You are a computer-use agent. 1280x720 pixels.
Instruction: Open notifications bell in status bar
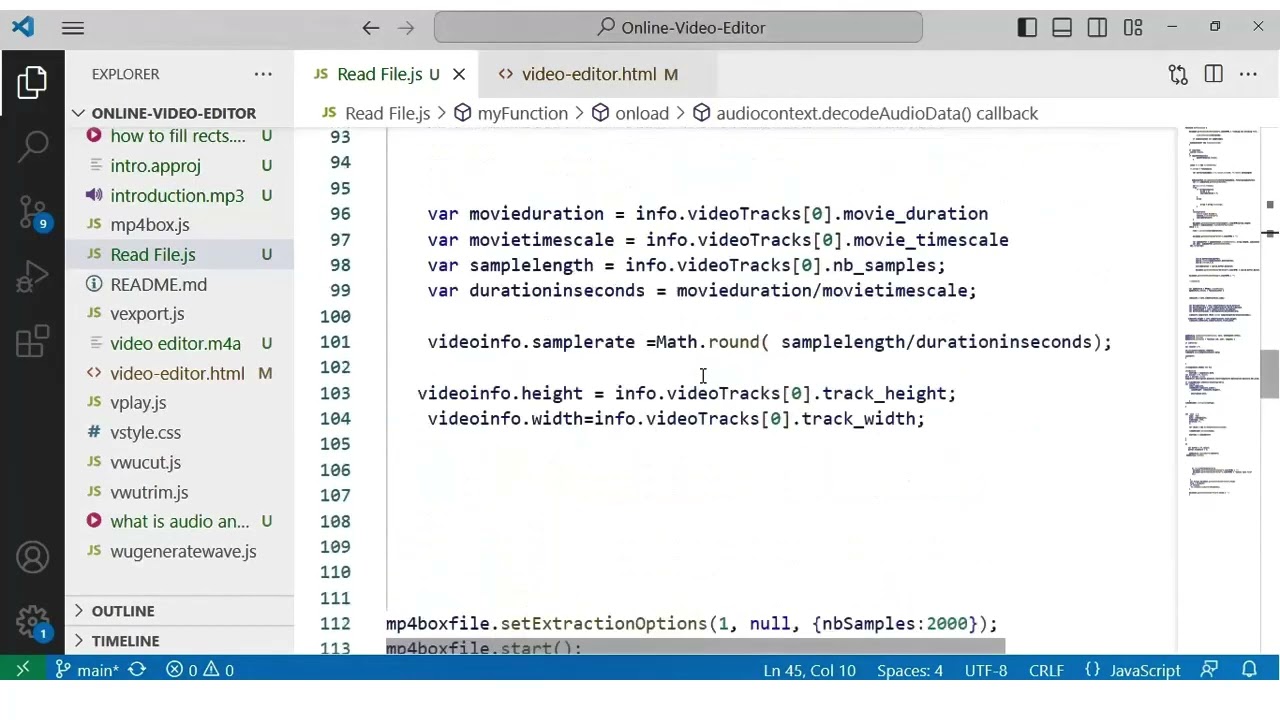pos(1249,670)
